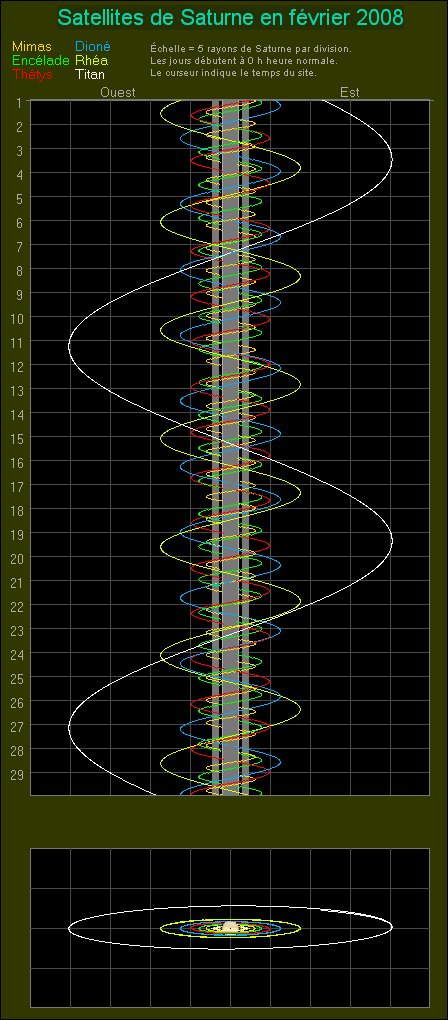Click the Mimas legend label

pyautogui.click(x=31, y=47)
